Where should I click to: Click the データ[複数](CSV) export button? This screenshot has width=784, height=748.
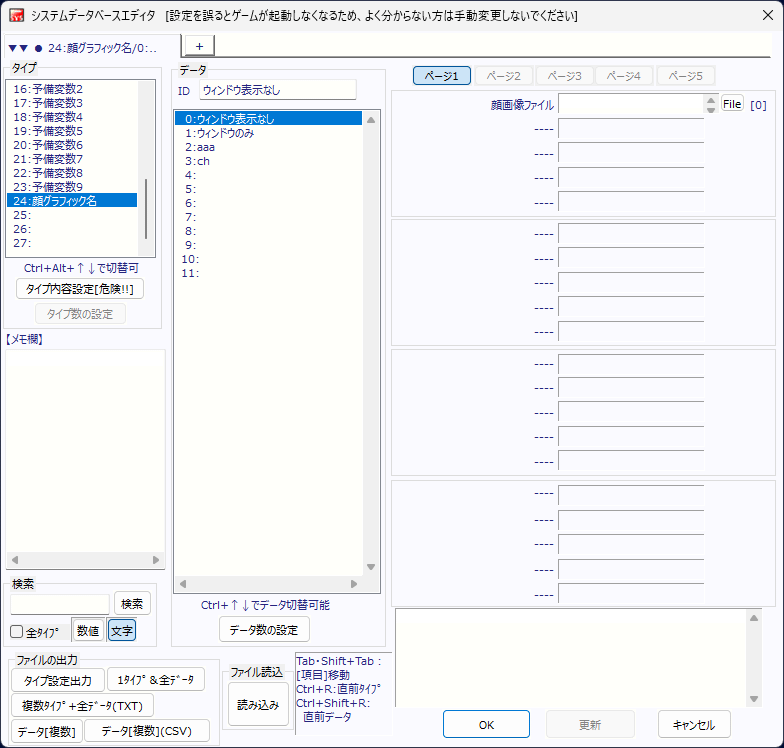[x=147, y=731]
